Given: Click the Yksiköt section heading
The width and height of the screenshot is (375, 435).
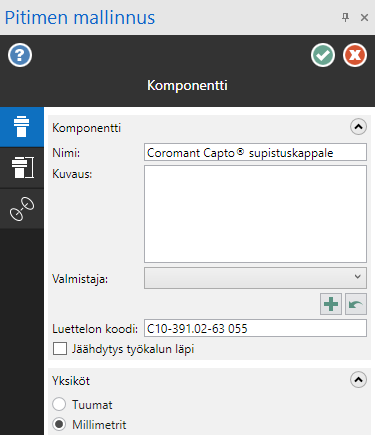Looking at the screenshot, I should tap(71, 380).
